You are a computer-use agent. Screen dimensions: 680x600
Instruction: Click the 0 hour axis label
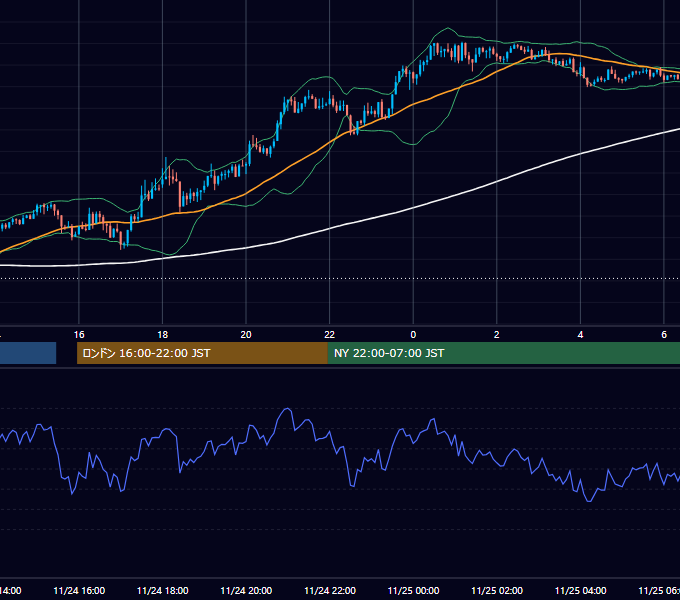tap(413, 335)
